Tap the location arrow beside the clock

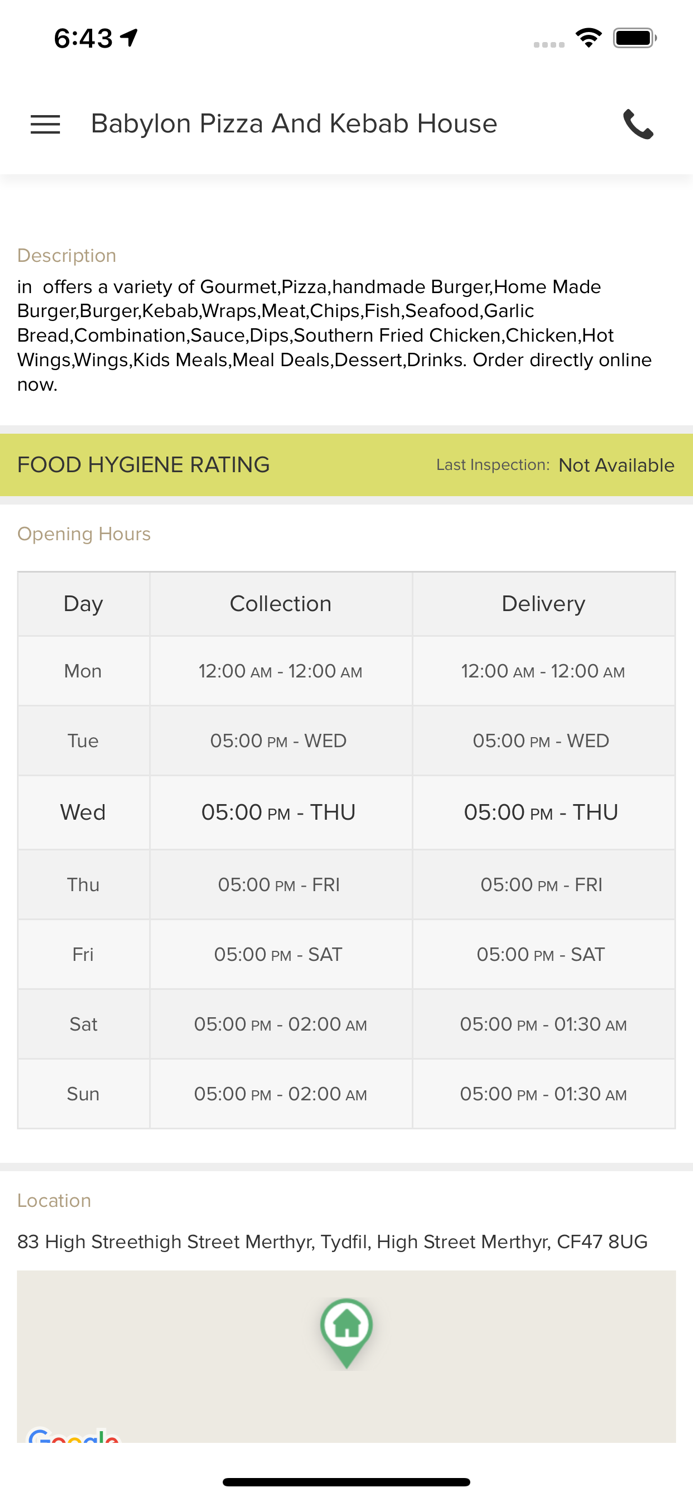click(129, 37)
